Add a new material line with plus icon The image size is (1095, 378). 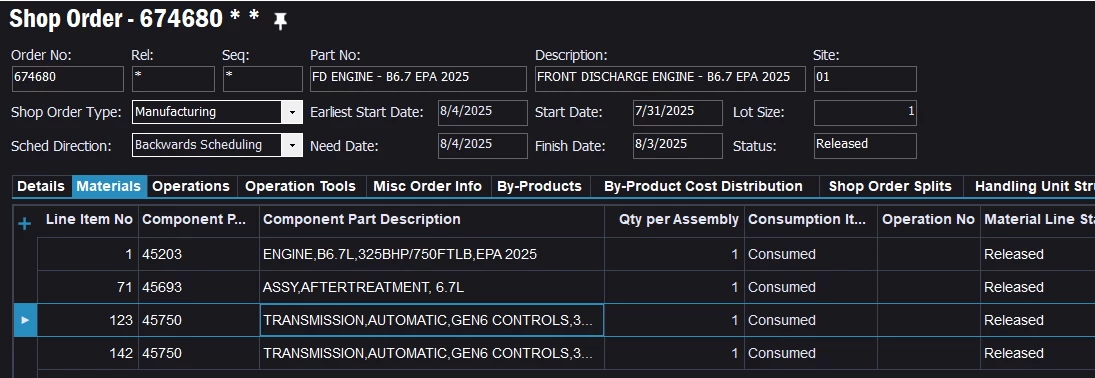pos(24,224)
